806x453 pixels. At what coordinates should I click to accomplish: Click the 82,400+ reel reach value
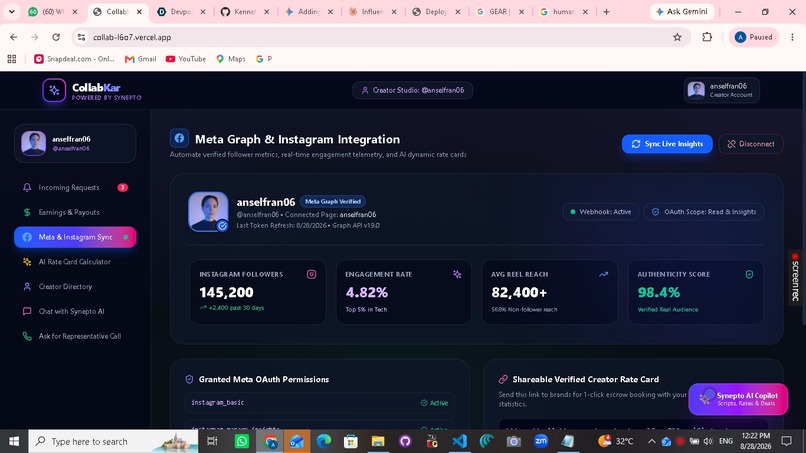519,293
